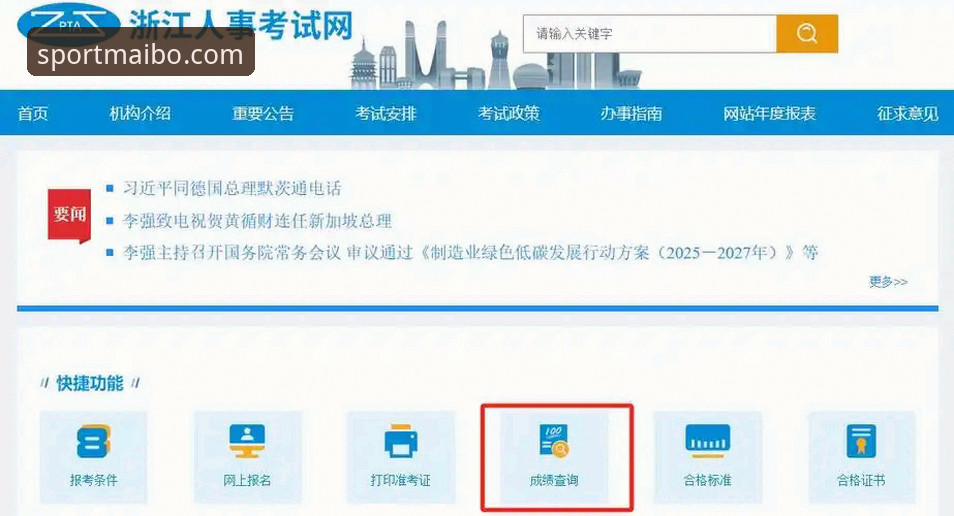
Task: Open the 办事指南 menu item
Action: click(632, 113)
